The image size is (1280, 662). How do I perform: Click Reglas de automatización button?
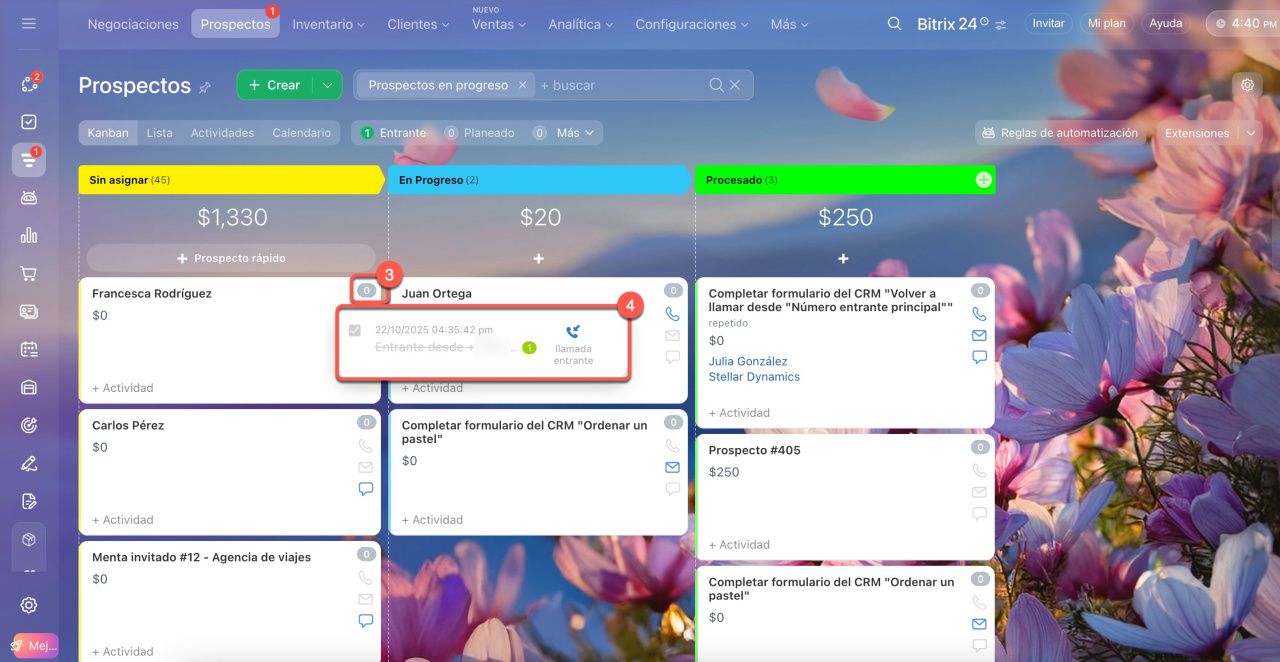1059,133
